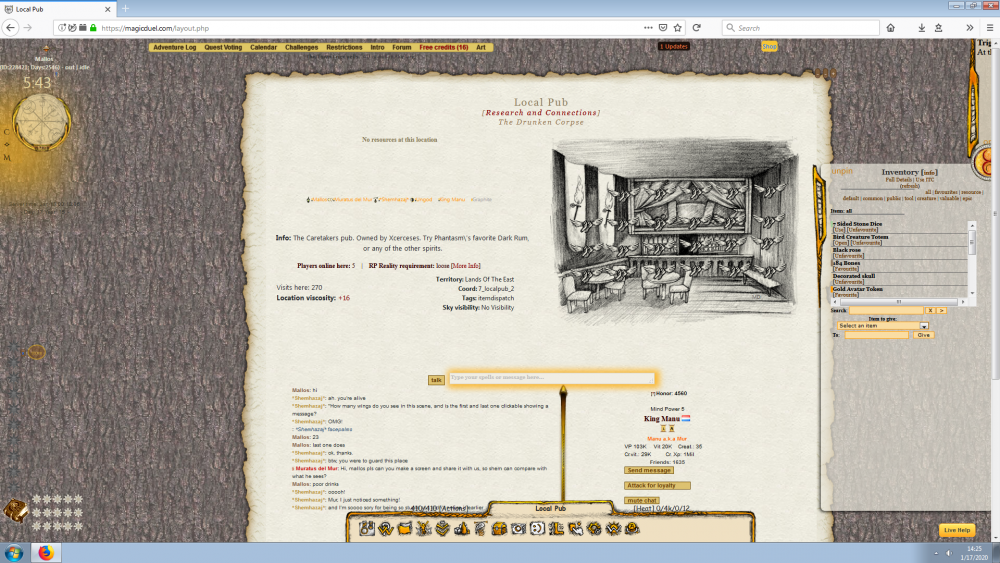1000x563 pixels.
Task: Click the camera icon in bottom bar
Action: [518, 528]
